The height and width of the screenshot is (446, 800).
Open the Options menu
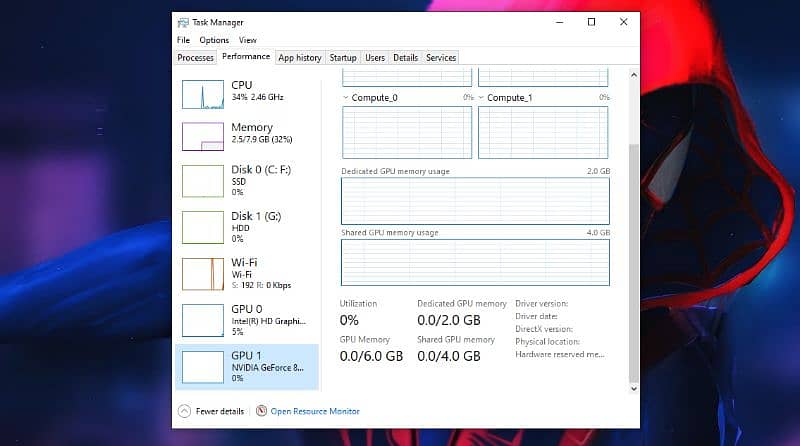pos(214,40)
